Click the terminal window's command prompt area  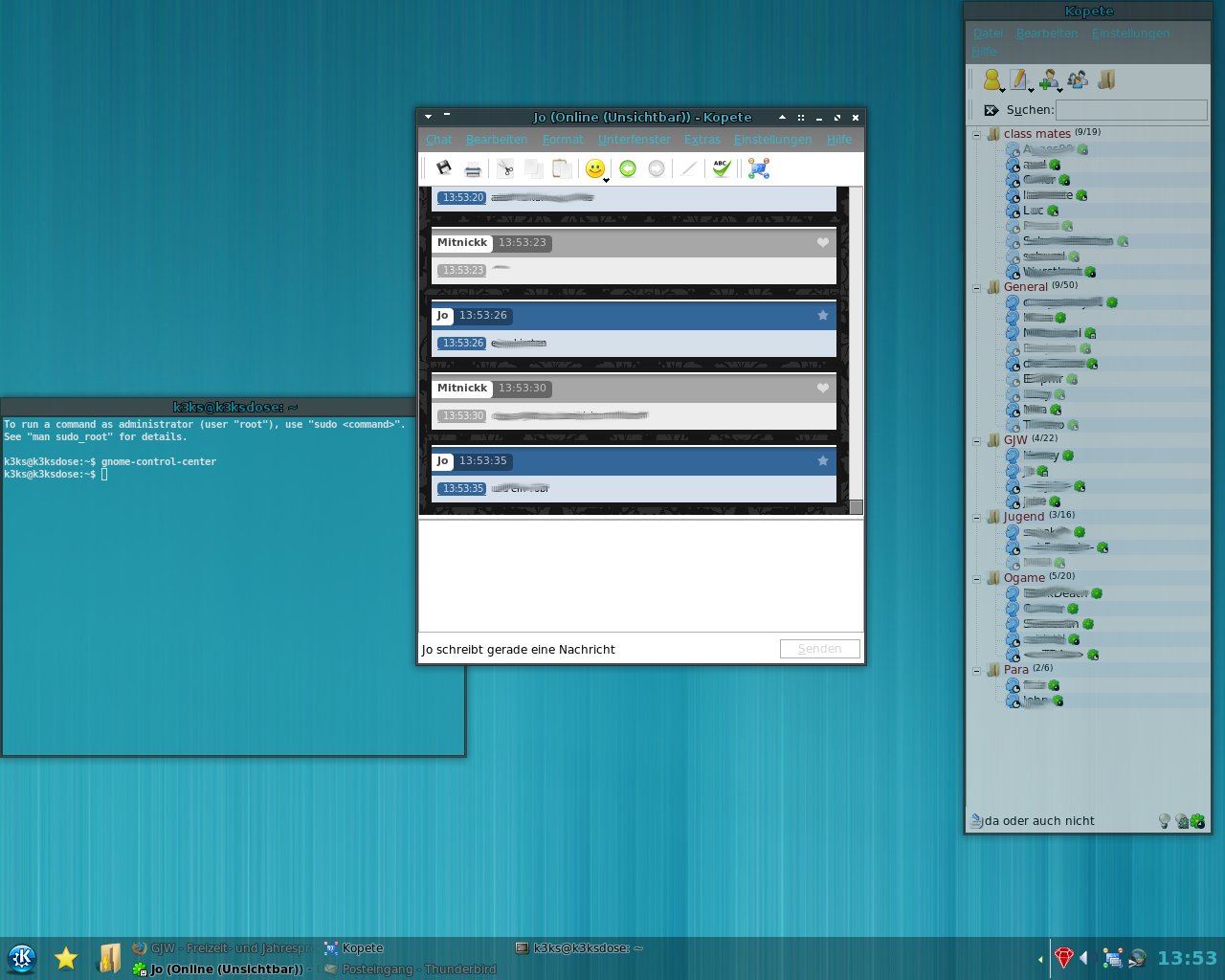[234, 586]
